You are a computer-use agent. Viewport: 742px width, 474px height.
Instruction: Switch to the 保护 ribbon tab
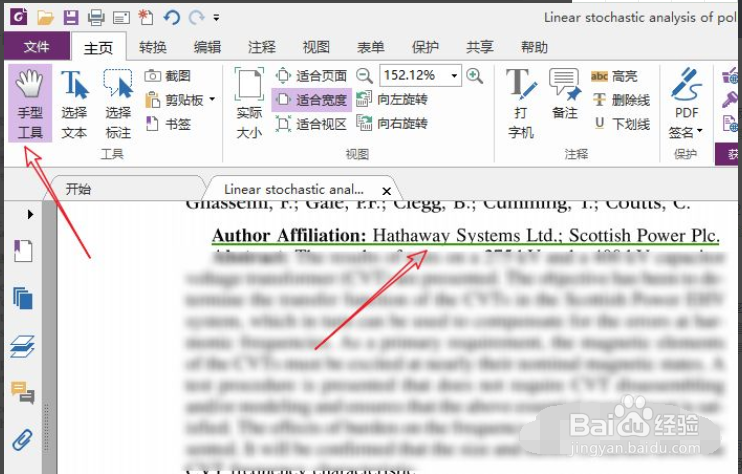425,47
